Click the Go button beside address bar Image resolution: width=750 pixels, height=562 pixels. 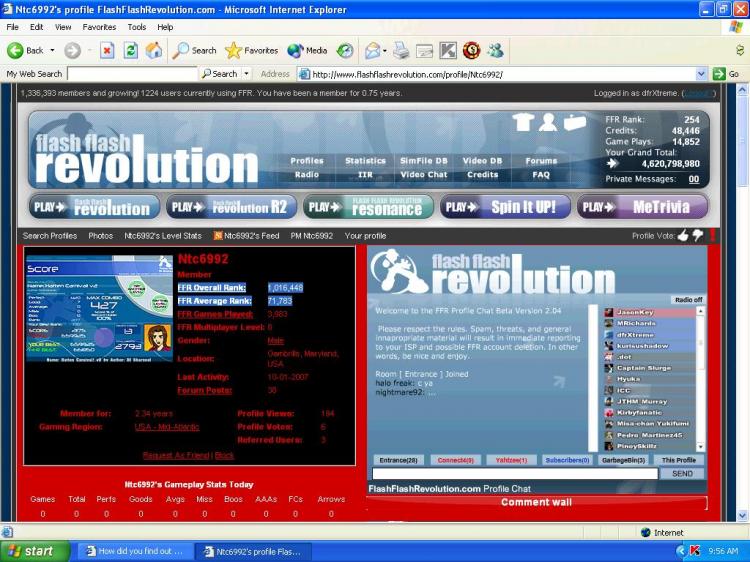click(727, 74)
